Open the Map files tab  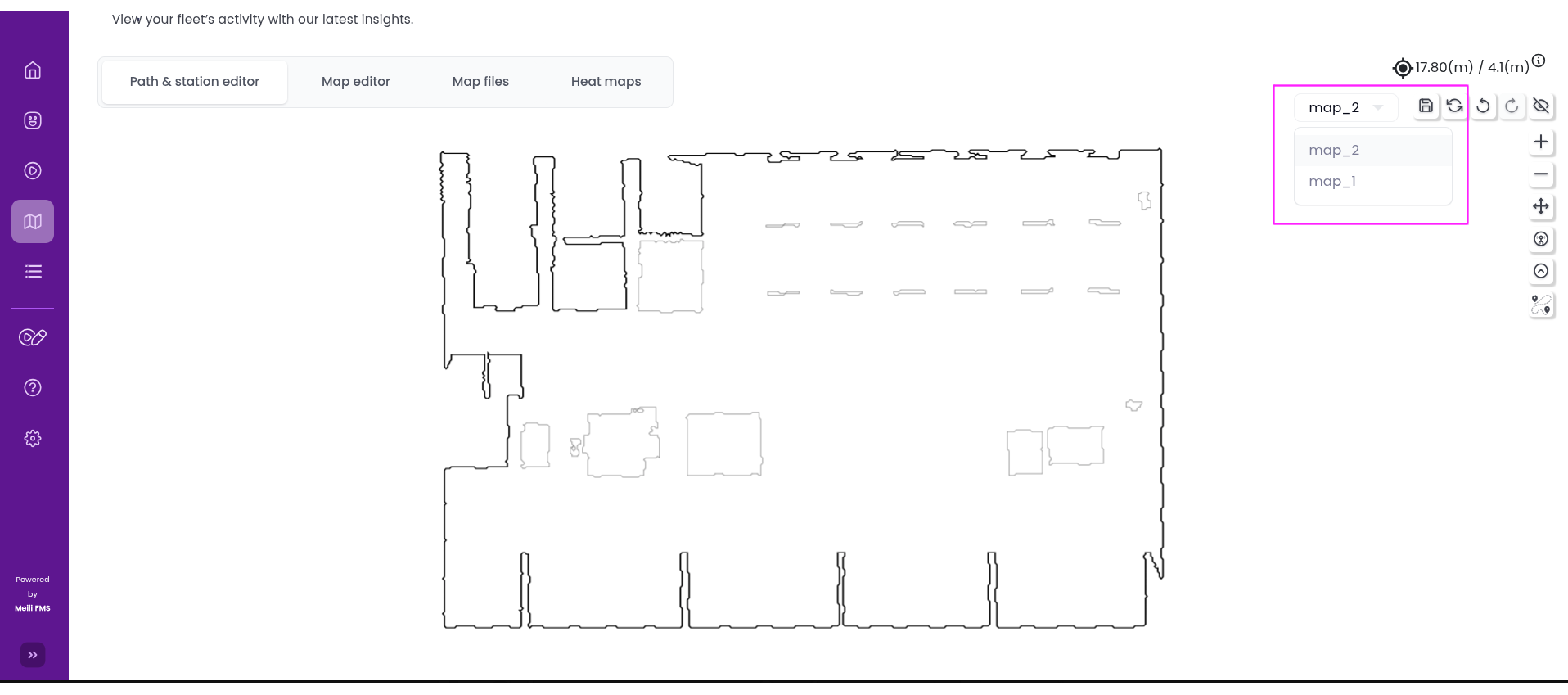(480, 82)
